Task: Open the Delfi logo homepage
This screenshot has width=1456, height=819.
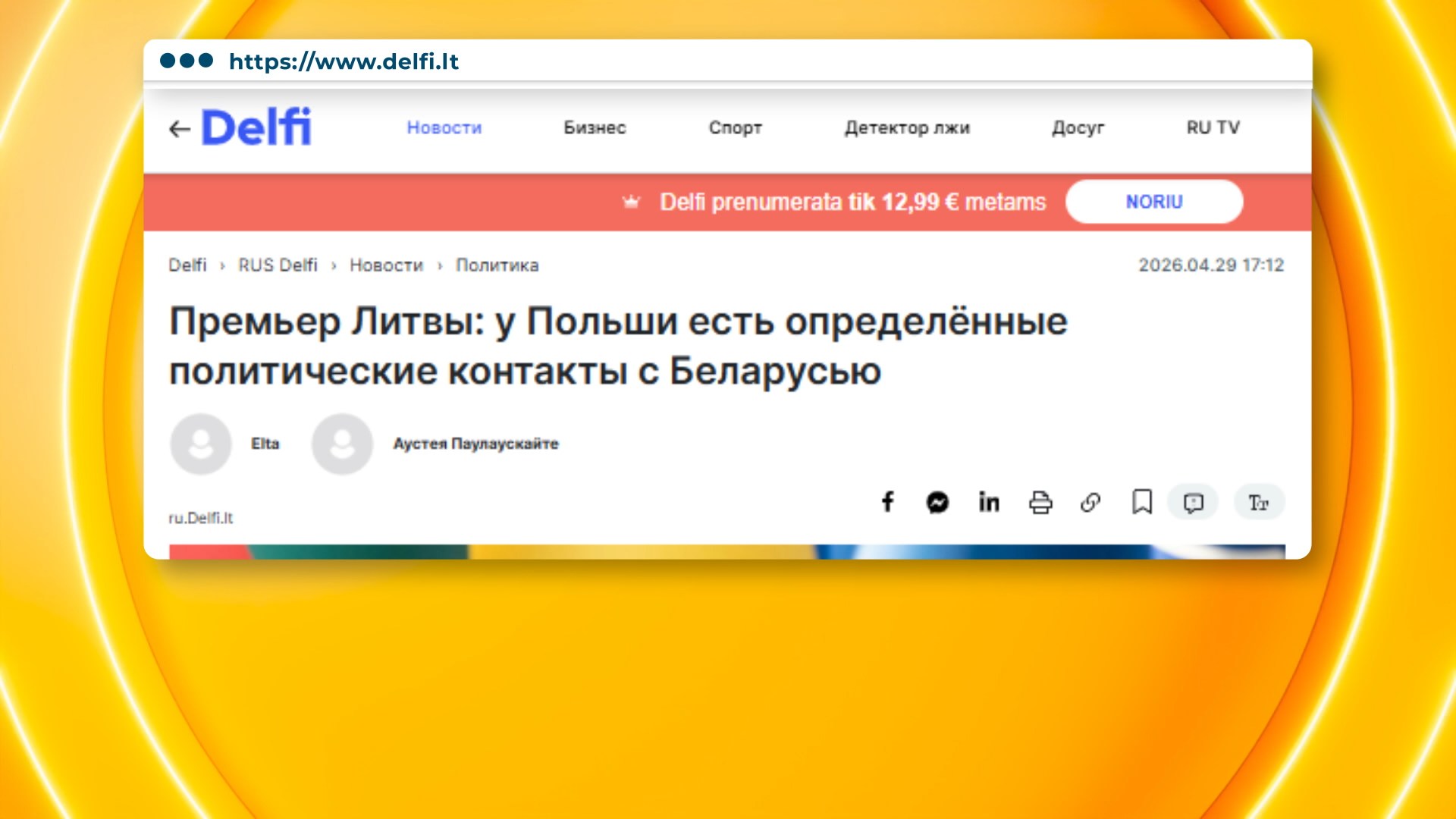Action: coord(256,127)
